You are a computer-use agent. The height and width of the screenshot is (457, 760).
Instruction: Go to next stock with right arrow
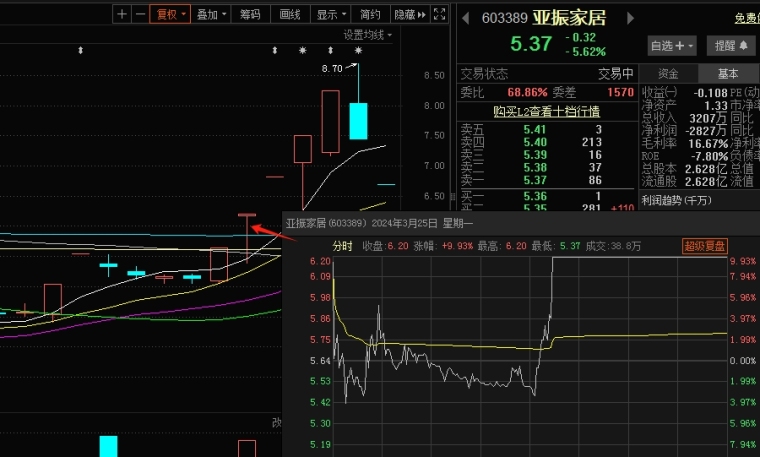coord(630,18)
